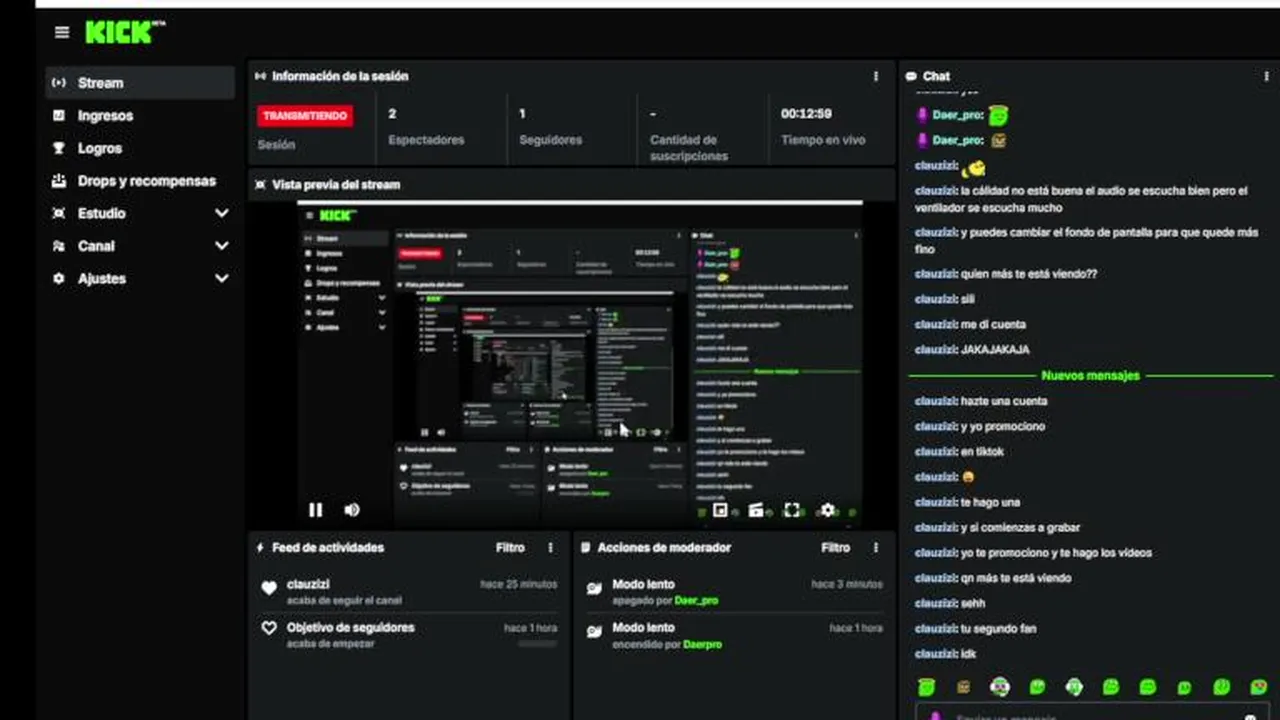The image size is (1280, 720).
Task: Insert the heart-eyes emote at the end of the emote row
Action: pos(1258,687)
